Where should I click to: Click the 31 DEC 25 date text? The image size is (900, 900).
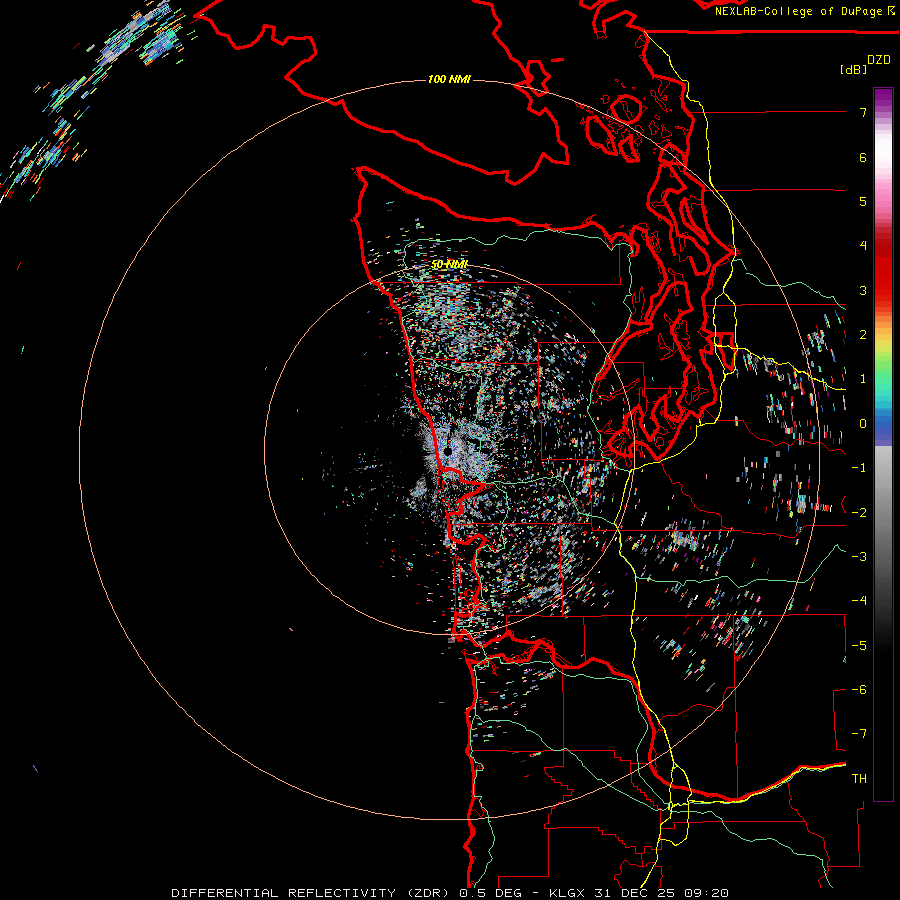coord(633,893)
